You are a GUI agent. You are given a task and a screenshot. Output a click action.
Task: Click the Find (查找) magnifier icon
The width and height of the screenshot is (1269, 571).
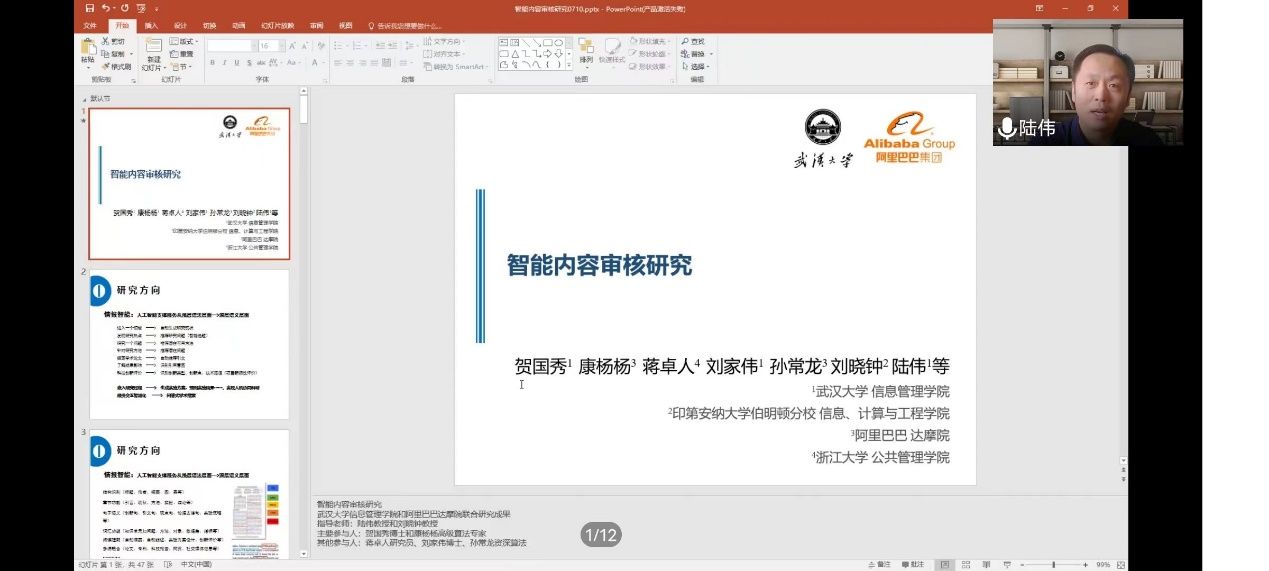click(x=684, y=42)
